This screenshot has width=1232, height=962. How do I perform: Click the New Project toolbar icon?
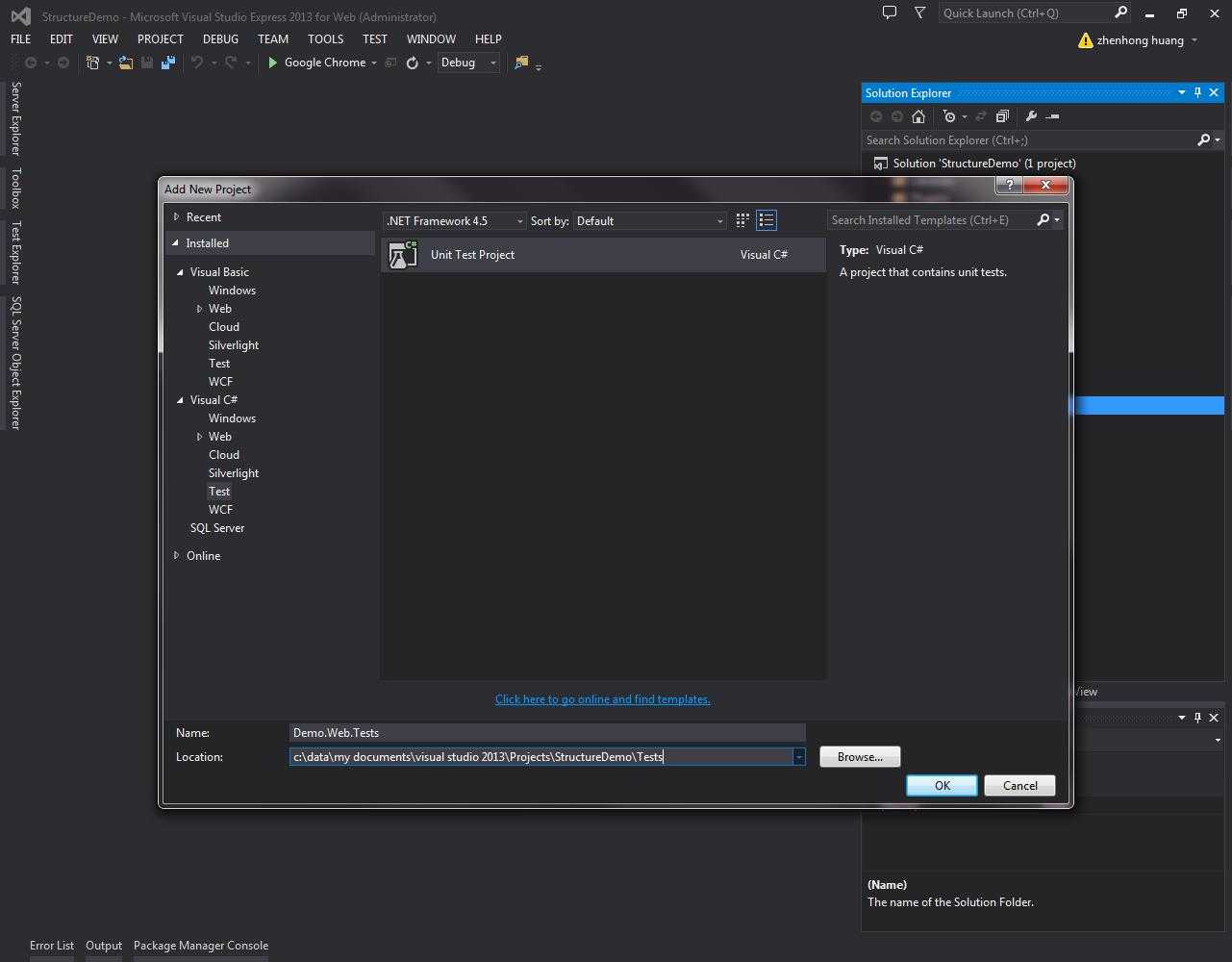pyautogui.click(x=92, y=63)
